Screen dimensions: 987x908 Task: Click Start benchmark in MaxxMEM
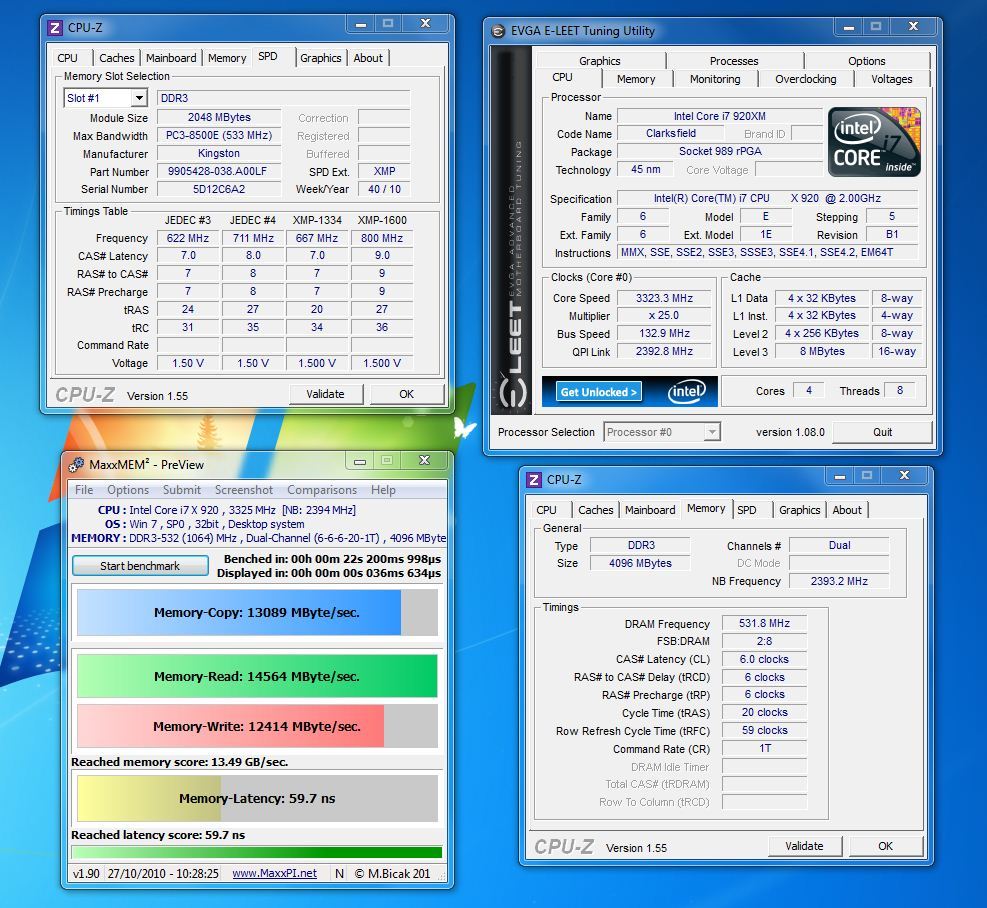(140, 565)
